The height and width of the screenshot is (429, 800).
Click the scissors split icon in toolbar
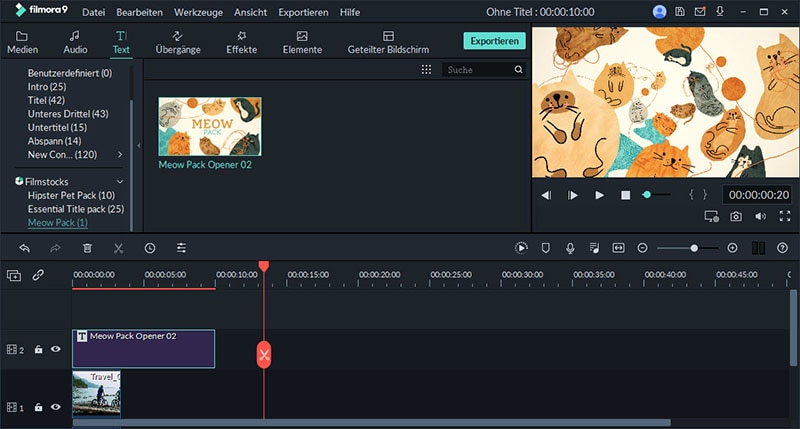pos(118,248)
